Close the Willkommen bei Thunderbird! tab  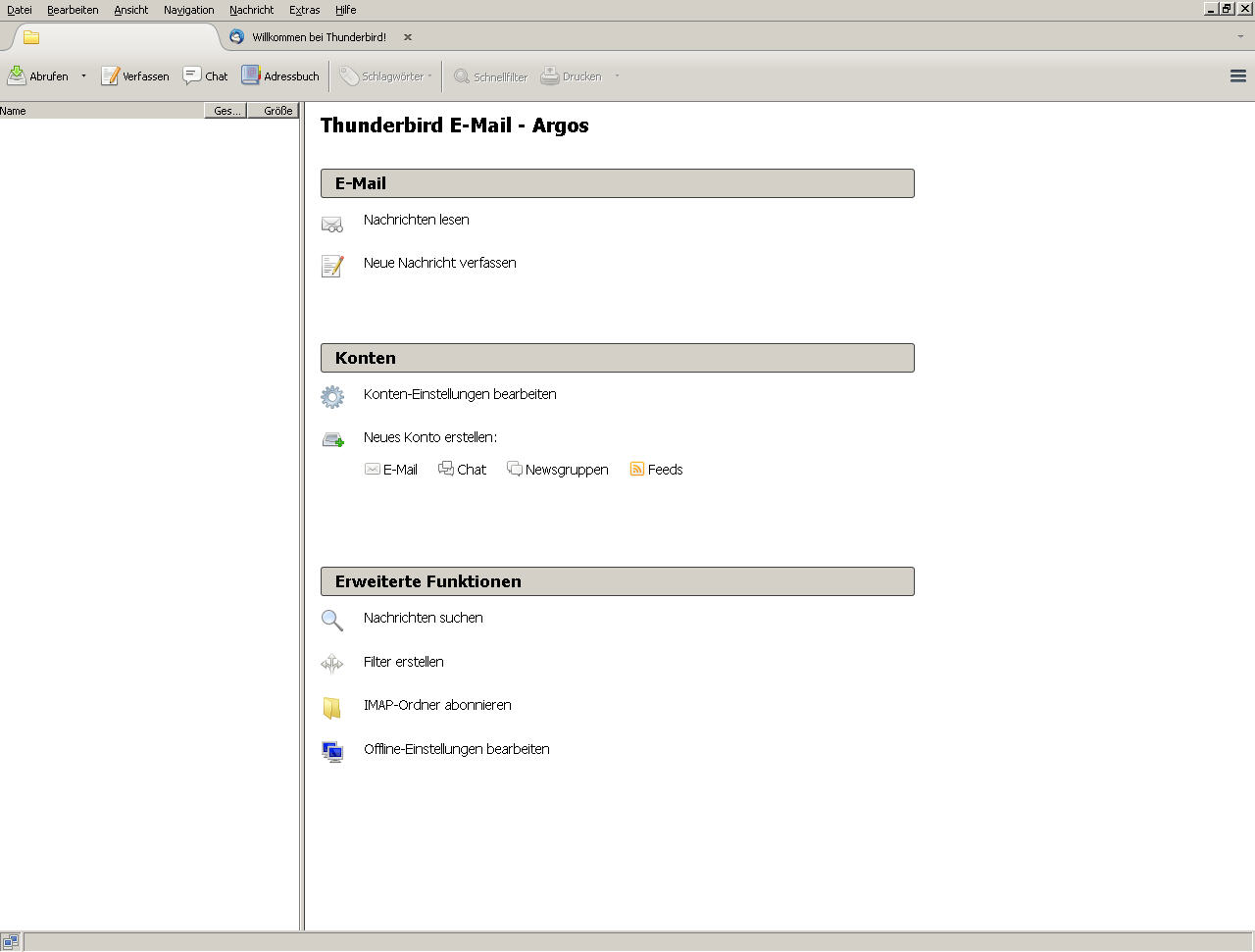408,37
